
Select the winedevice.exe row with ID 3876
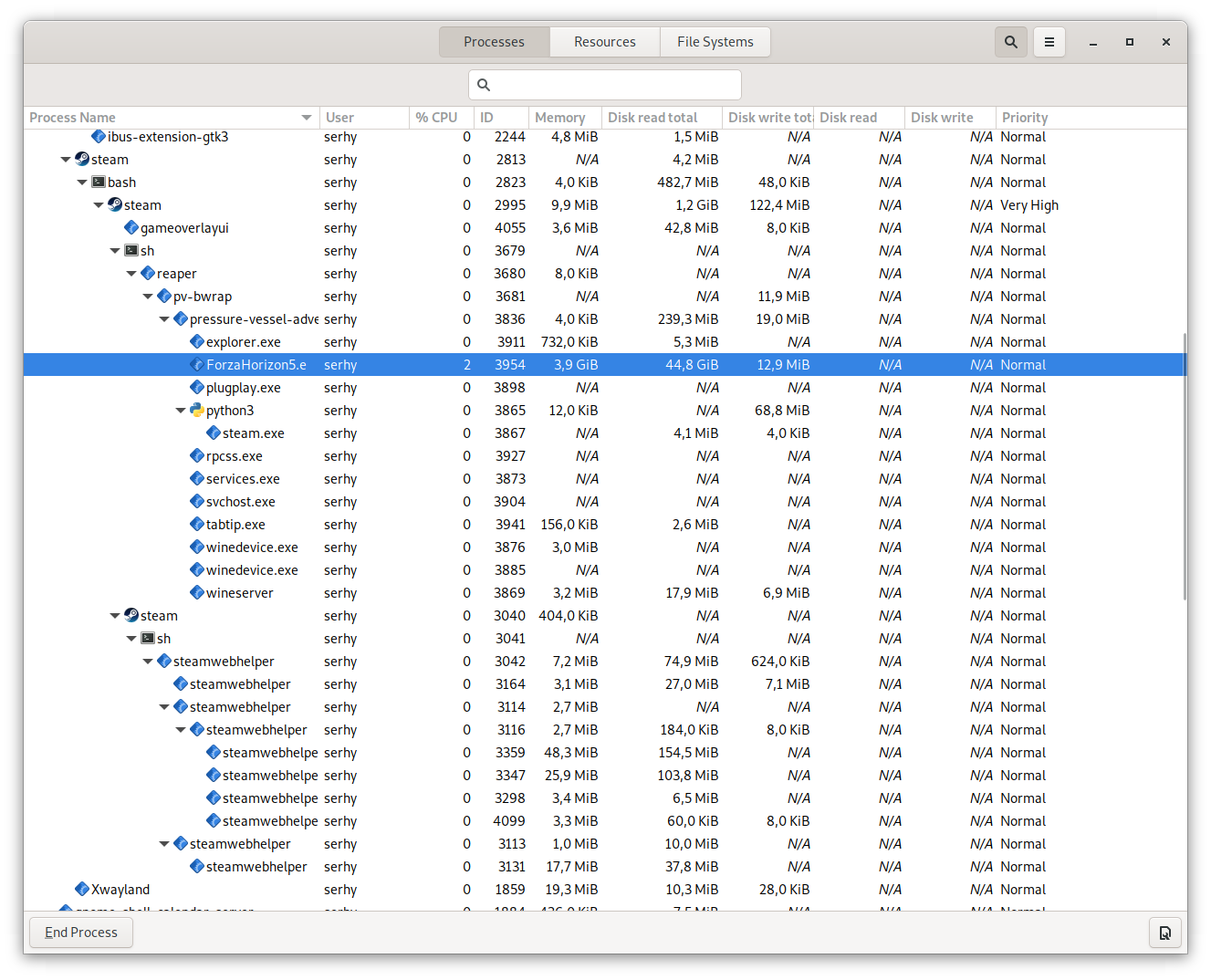coord(604,547)
